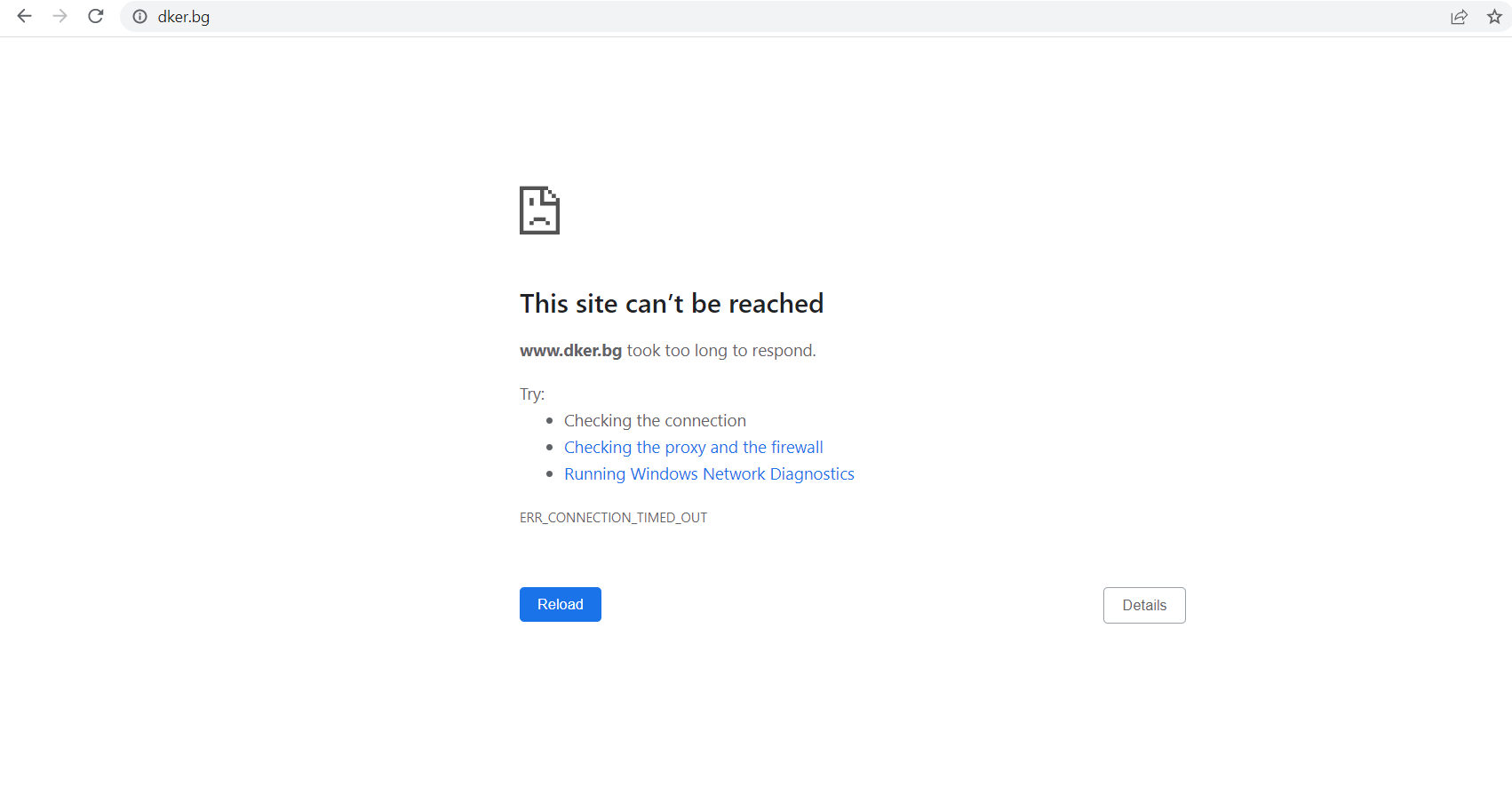Click the share page icon

[x=1459, y=17]
